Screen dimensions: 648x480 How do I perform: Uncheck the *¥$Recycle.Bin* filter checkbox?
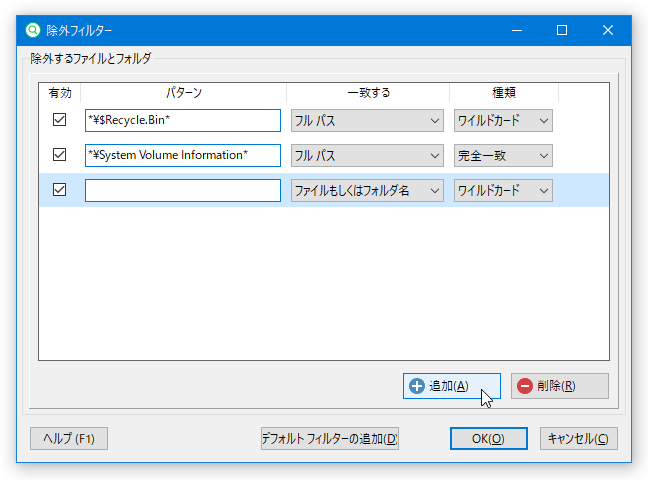pos(60,120)
